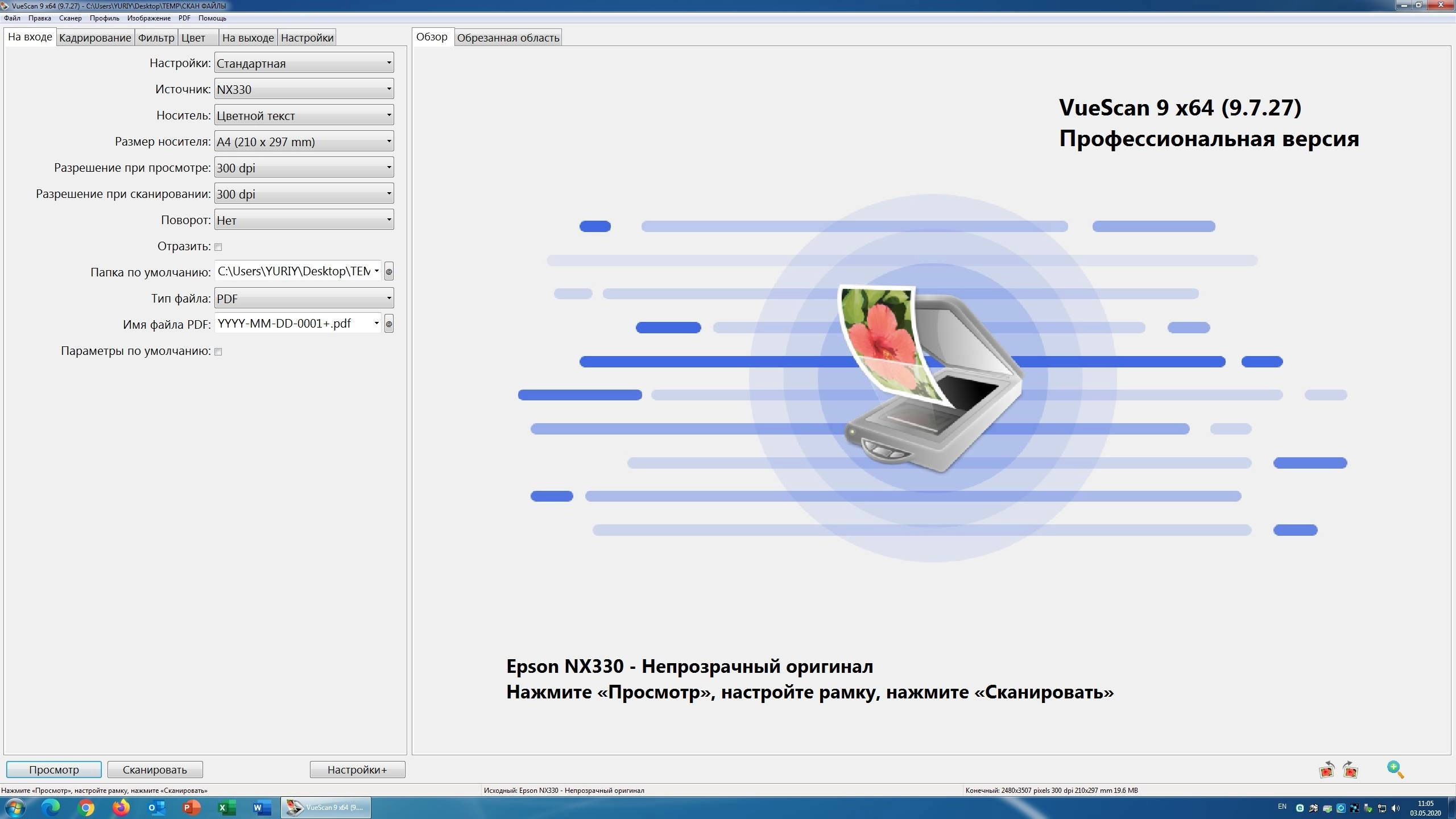
Task: Click the @ button next to PDF file name
Action: (389, 324)
